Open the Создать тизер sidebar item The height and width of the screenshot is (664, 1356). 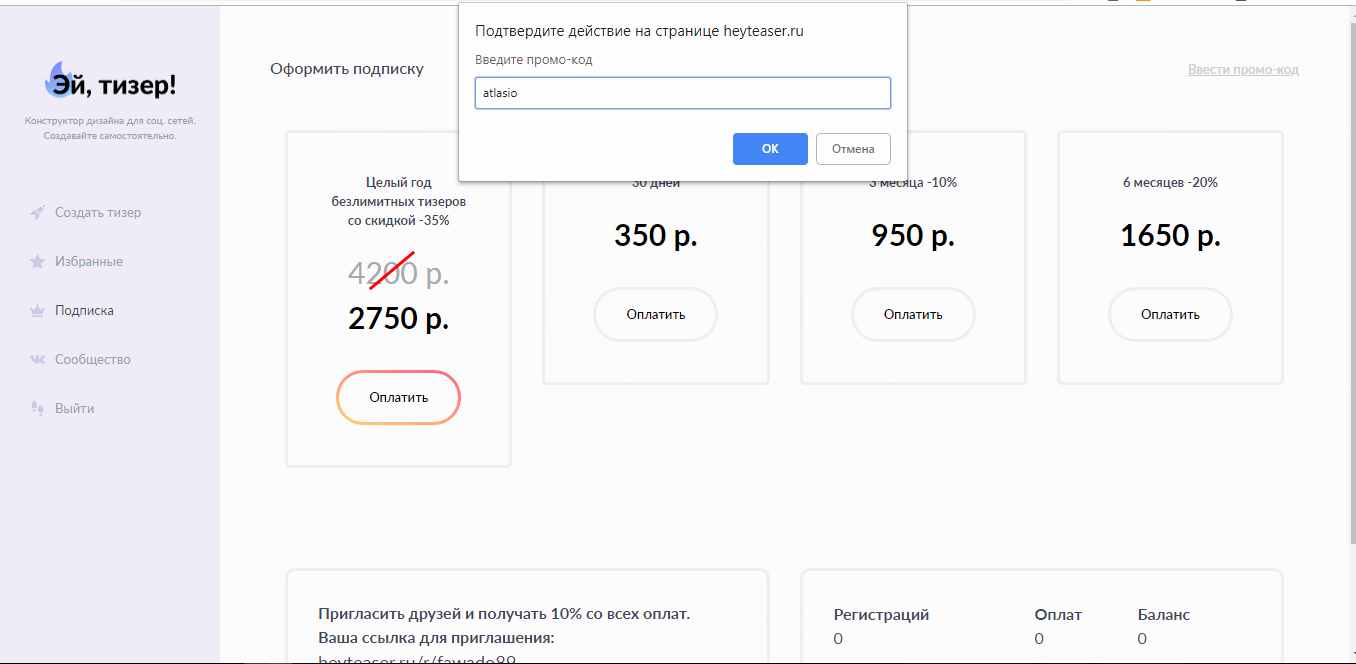[98, 212]
